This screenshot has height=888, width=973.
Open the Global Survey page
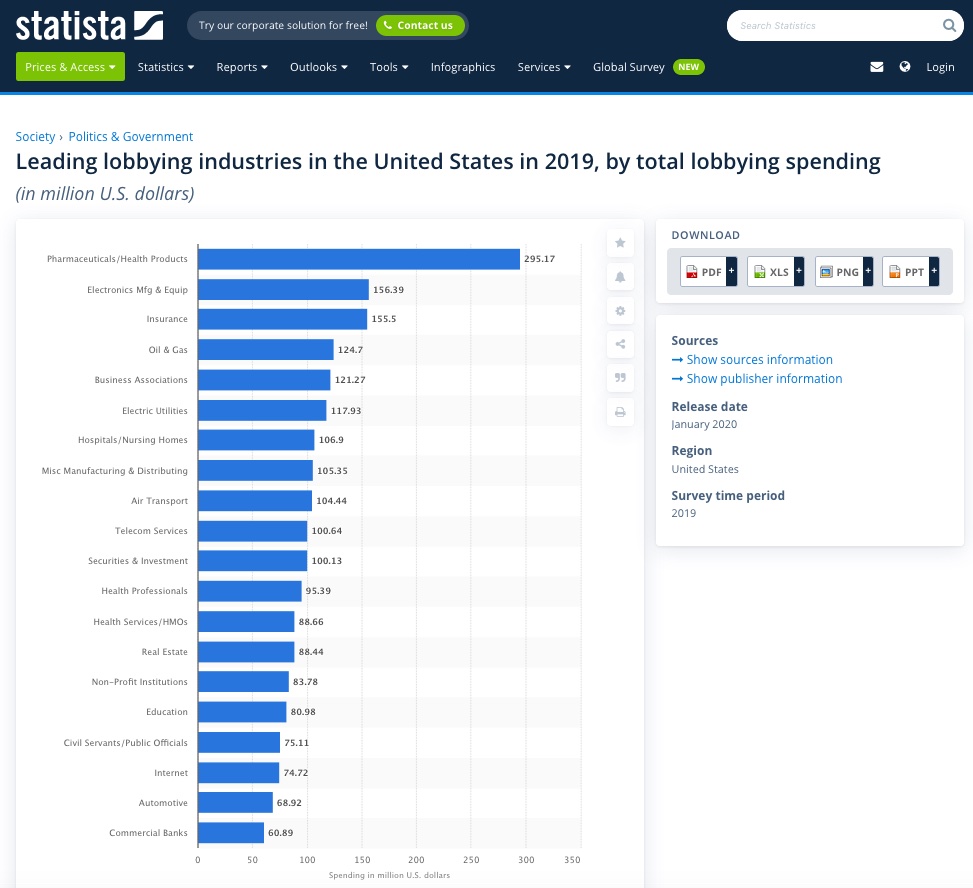[x=629, y=67]
